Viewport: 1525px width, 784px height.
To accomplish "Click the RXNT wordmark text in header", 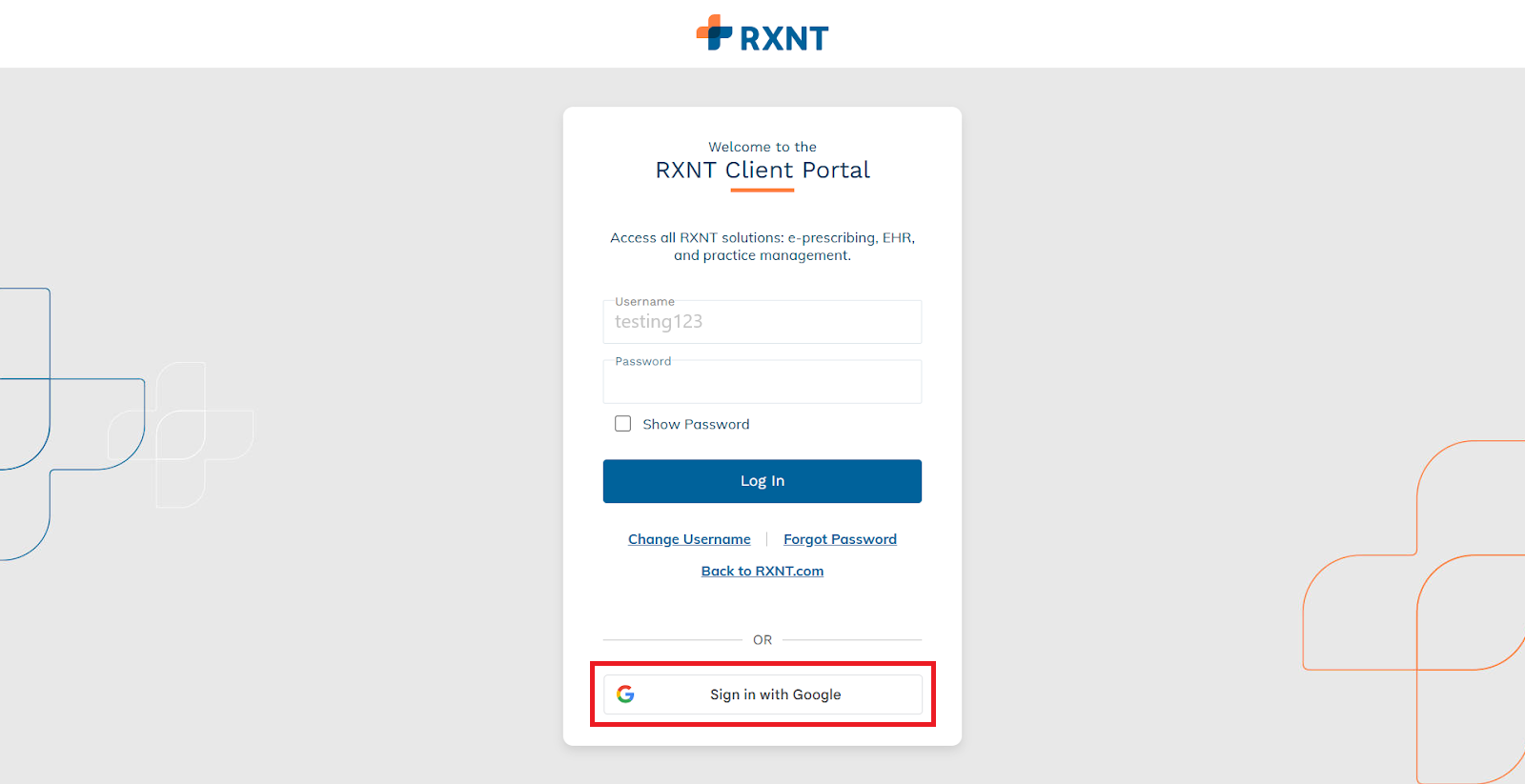I will click(783, 39).
